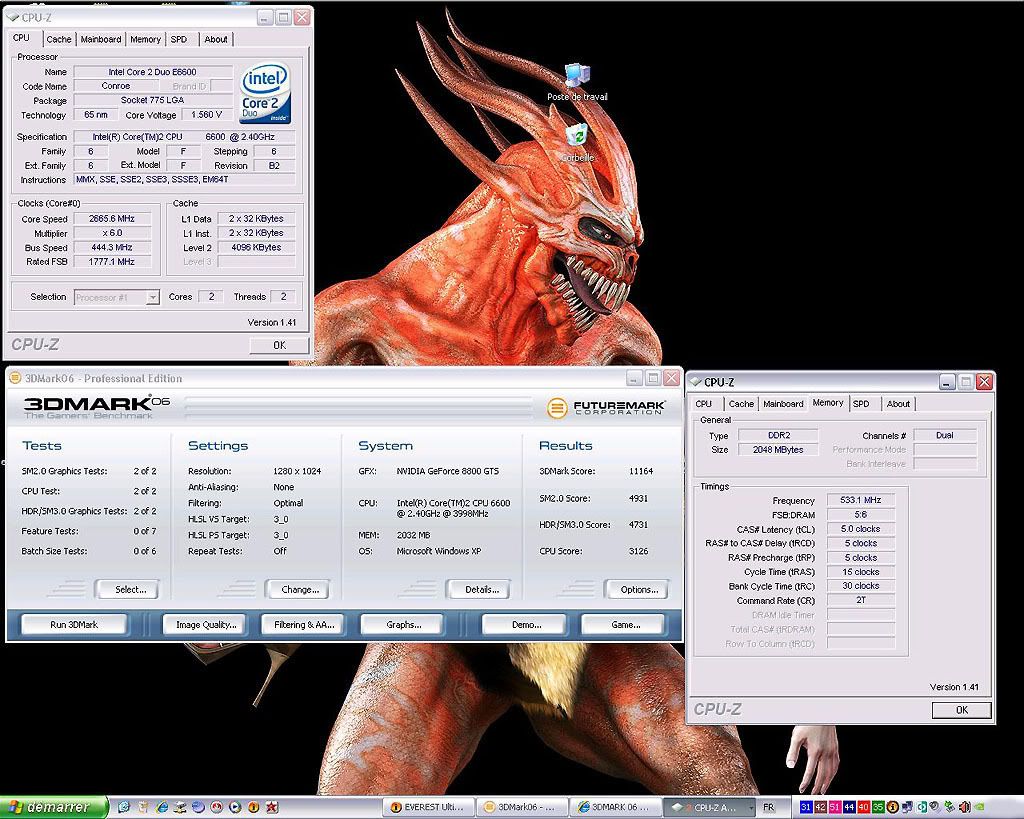Image resolution: width=1024 pixels, height=819 pixels.
Task: Open Poste de travail desktop icon
Action: pos(577,78)
